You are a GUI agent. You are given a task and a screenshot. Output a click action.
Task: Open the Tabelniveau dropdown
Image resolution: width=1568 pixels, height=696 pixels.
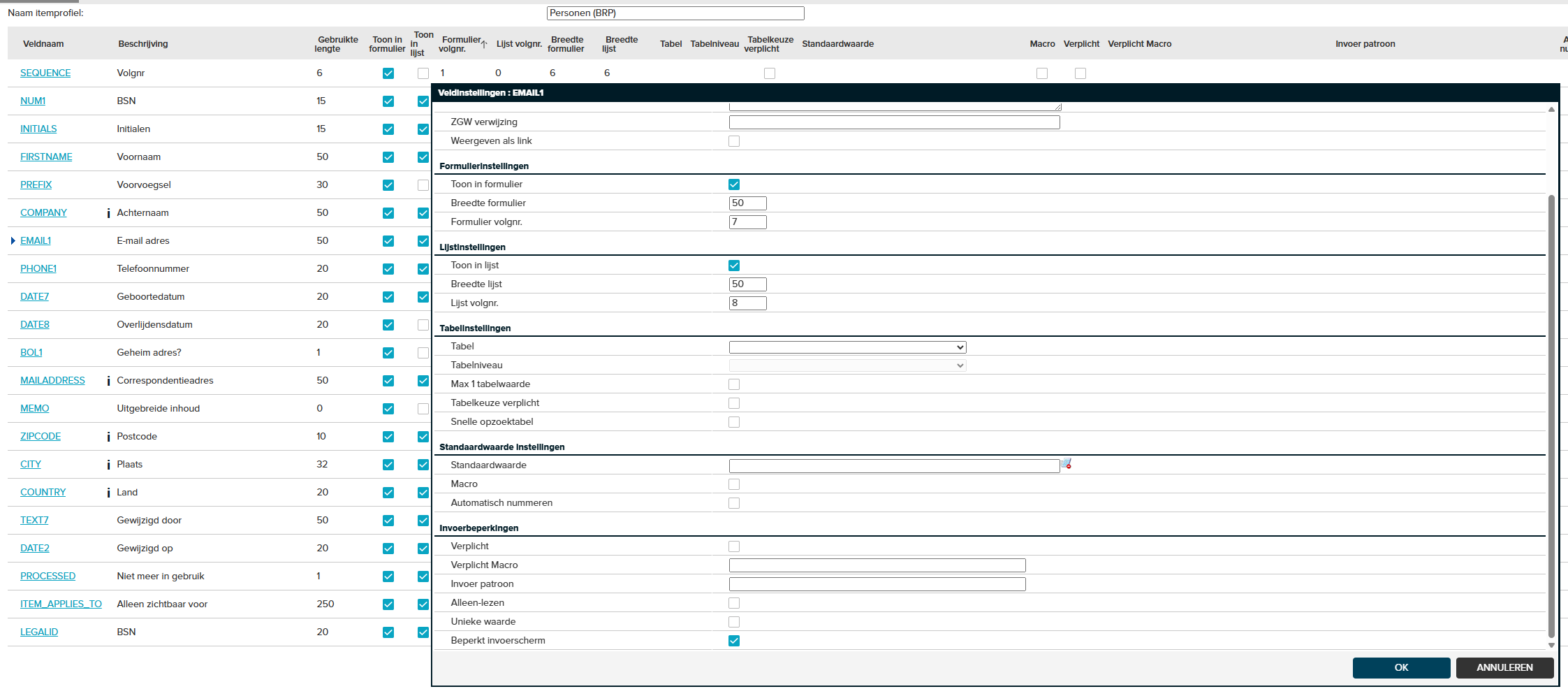pyautogui.click(x=847, y=365)
